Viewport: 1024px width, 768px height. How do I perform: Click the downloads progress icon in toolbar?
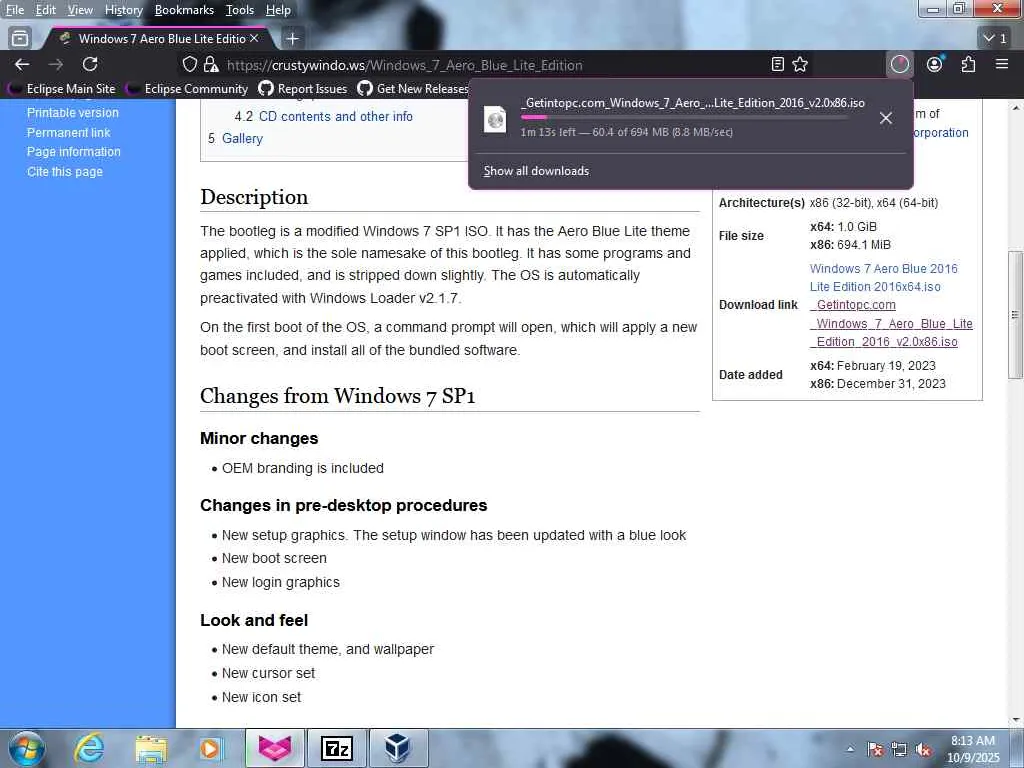pos(900,64)
